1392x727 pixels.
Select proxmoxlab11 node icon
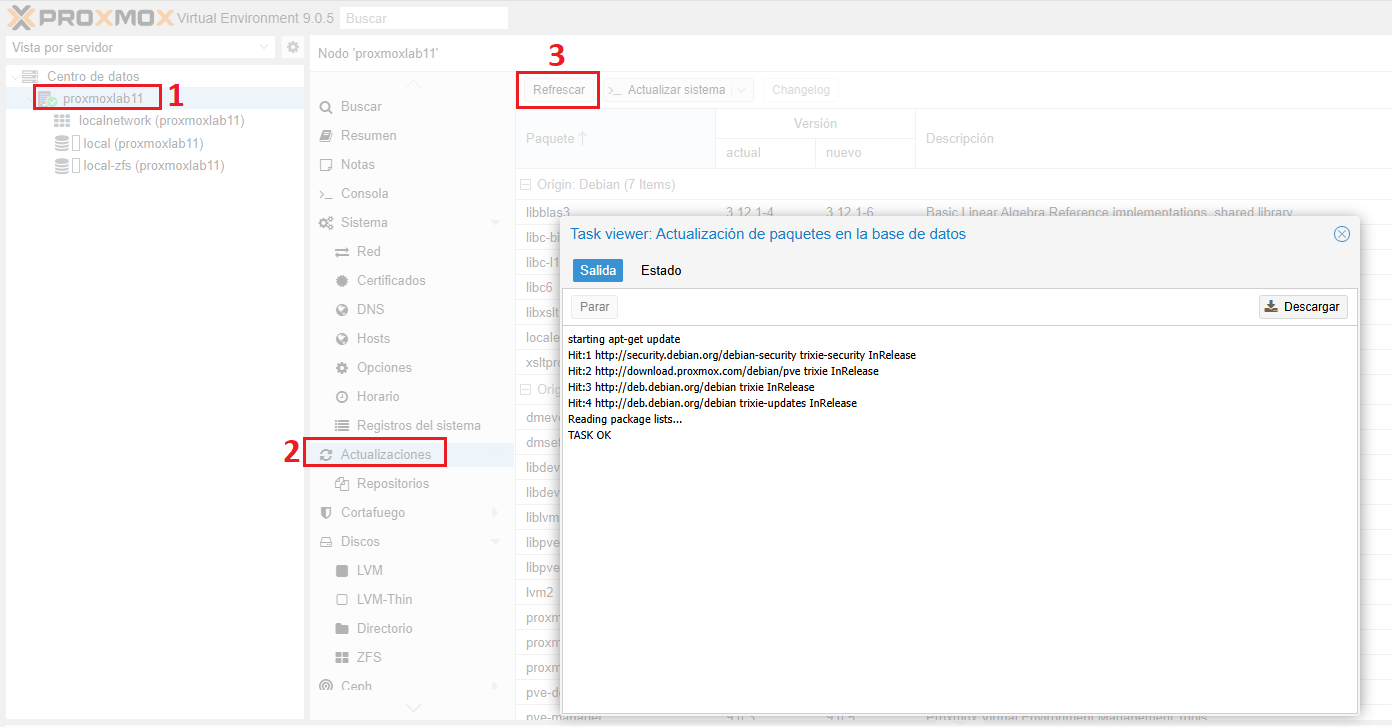coord(47,98)
